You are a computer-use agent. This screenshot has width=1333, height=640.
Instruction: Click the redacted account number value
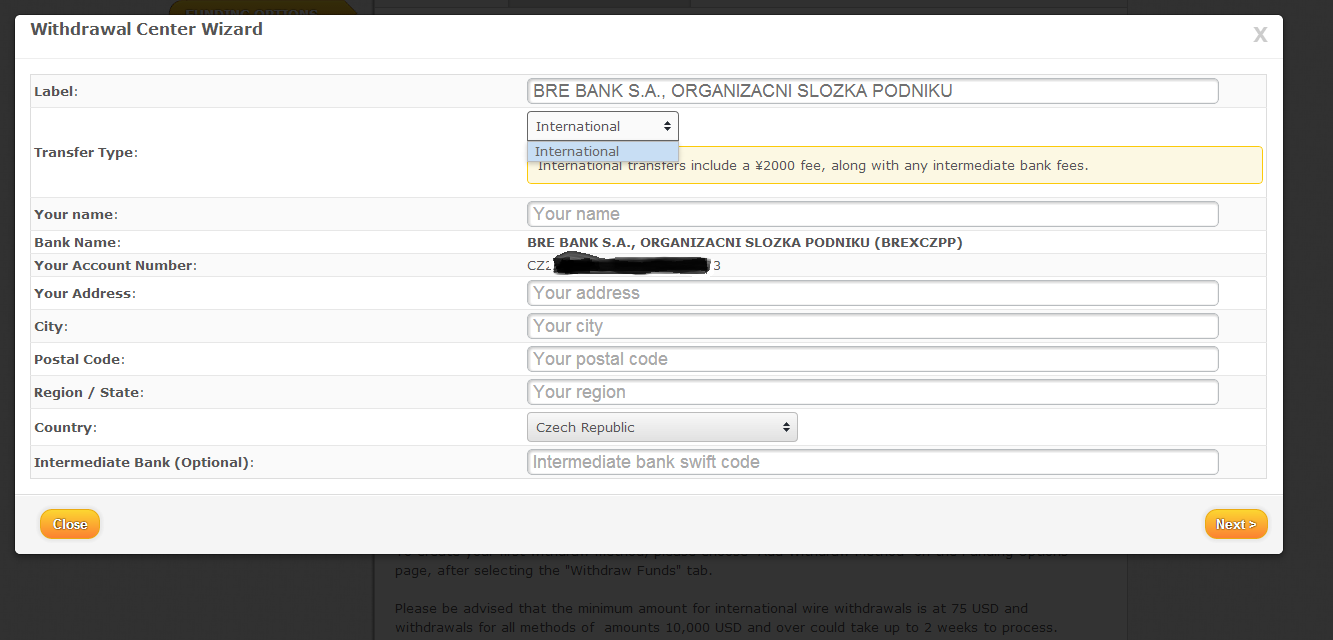click(624, 265)
